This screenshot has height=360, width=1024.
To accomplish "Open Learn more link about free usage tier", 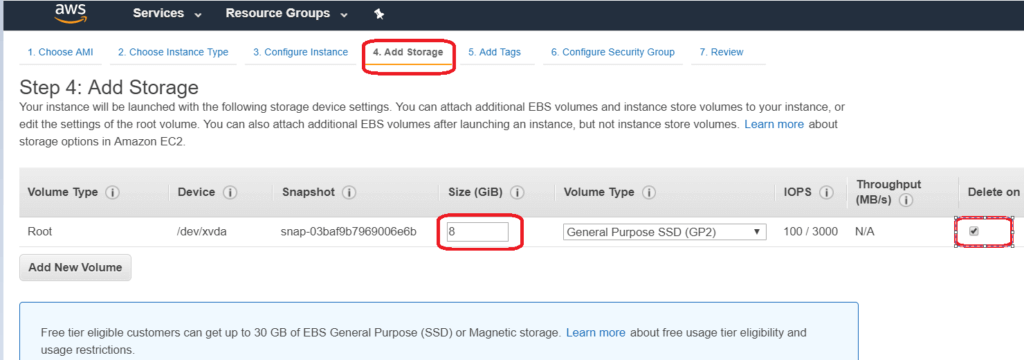I will (x=596, y=333).
